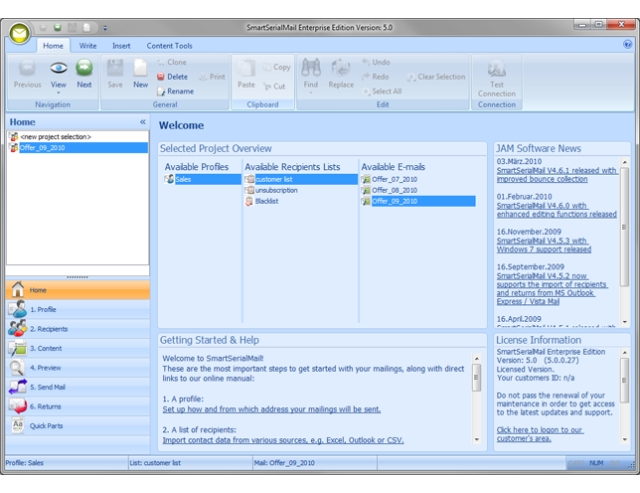Click the Delete command
Image resolution: width=640 pixels, height=493 pixels.
172,77
